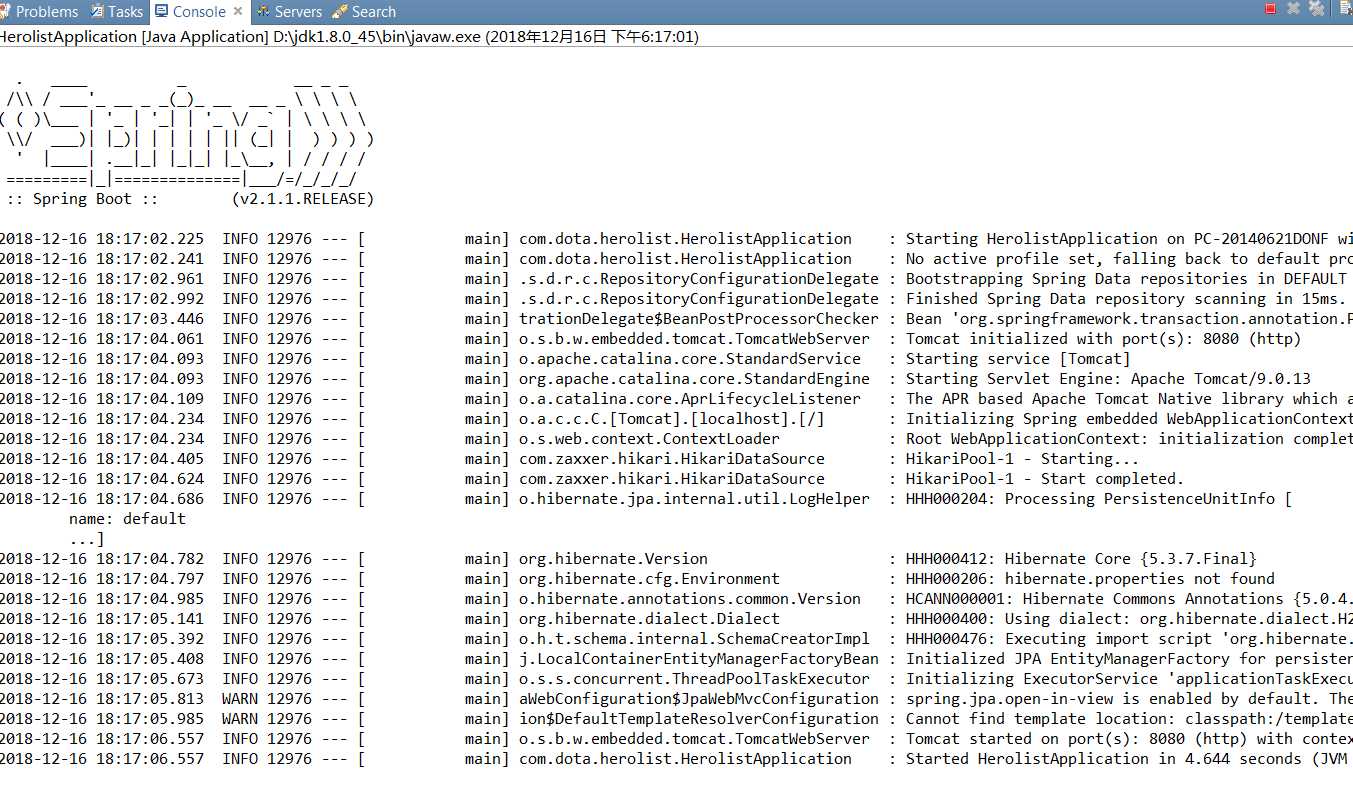Screen dimensions: 1353x790
Task: Click 'j.LocalContainerEntityManagerFactoryBean' logger name
Action: [699, 659]
